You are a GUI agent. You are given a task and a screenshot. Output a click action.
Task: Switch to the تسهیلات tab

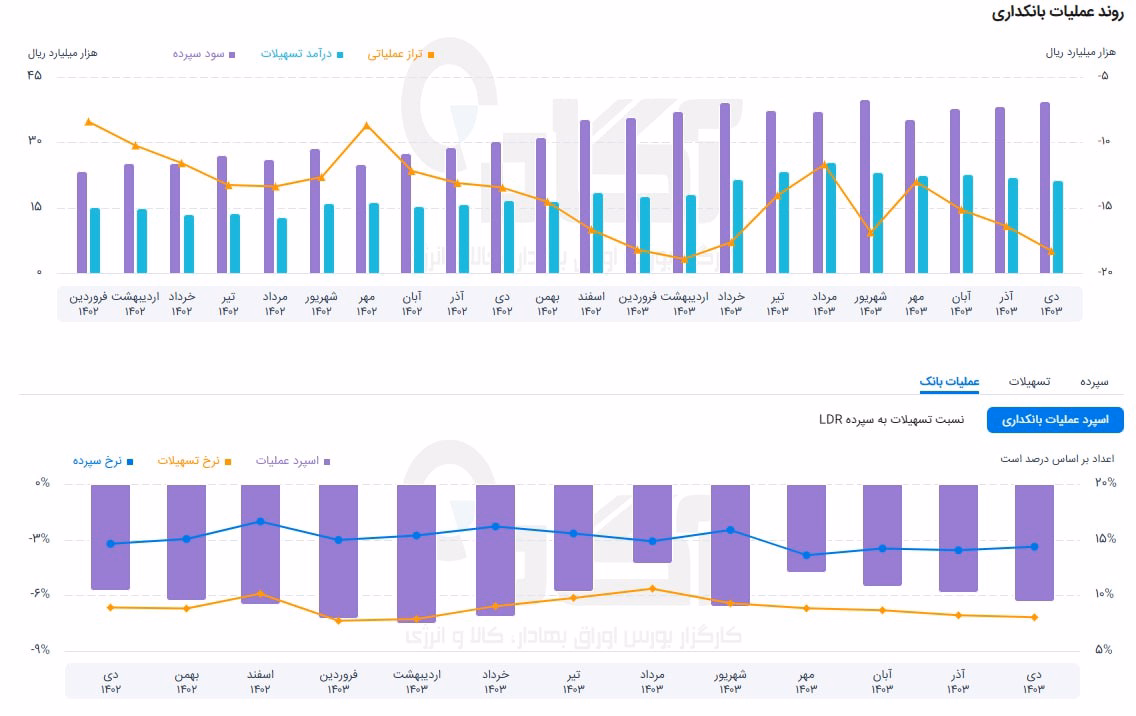pos(1029,382)
